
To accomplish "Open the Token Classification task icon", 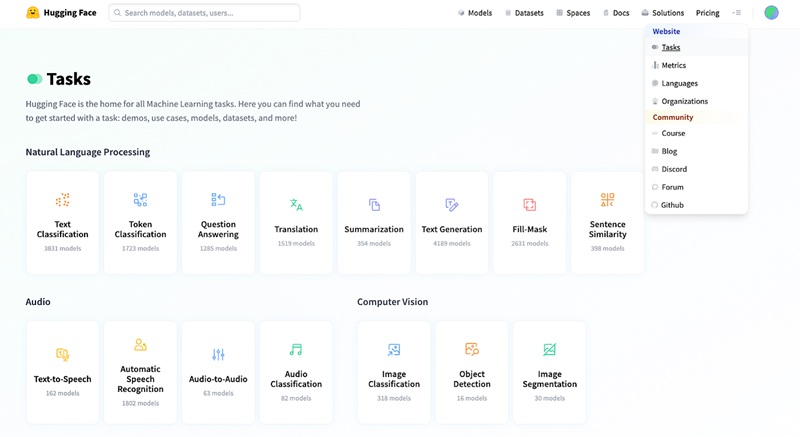I will (x=140, y=200).
